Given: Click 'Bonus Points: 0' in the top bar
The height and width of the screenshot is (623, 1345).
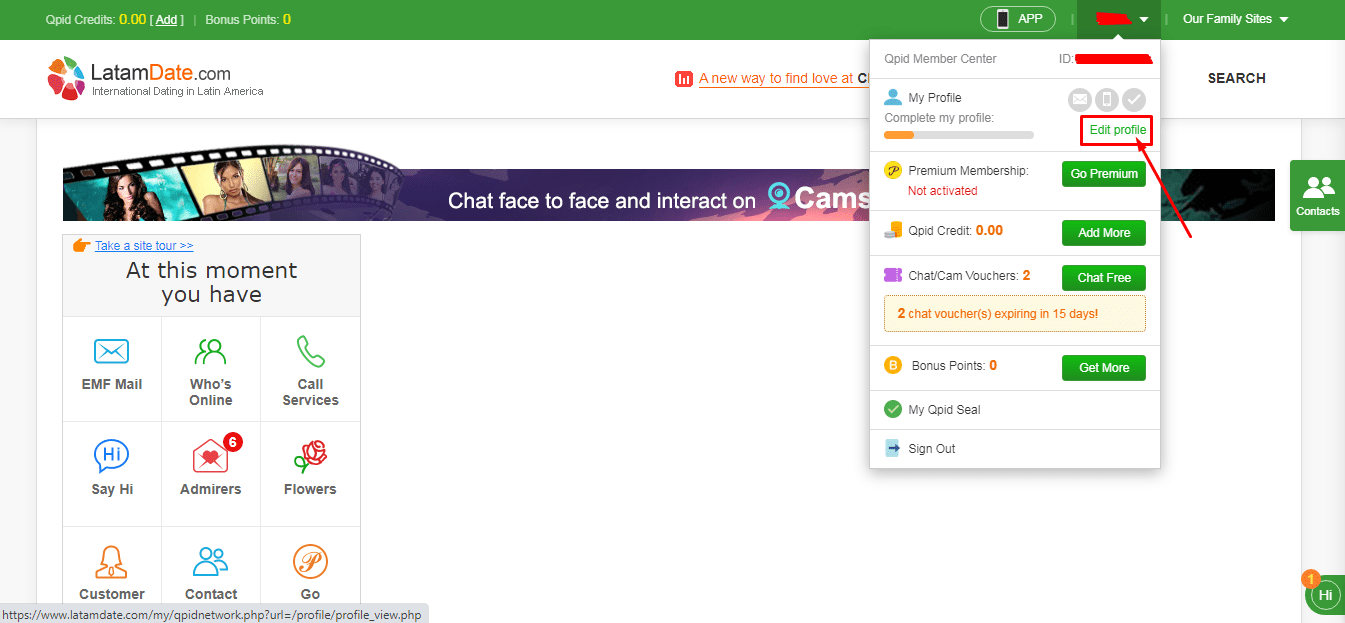Looking at the screenshot, I should tap(248, 19).
